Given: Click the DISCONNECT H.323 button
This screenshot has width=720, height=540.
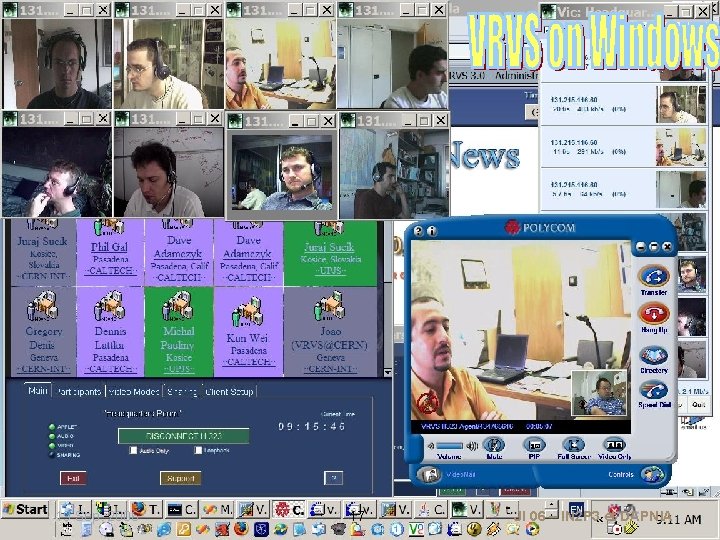Looking at the screenshot, I should click(184, 436).
